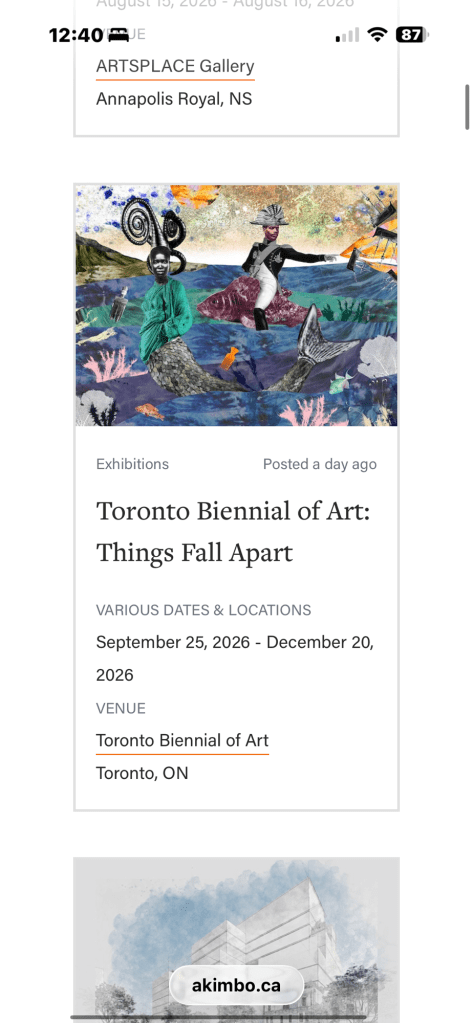Tap the battery level indicator icon
This screenshot has height=1023, width=473.
point(412,35)
